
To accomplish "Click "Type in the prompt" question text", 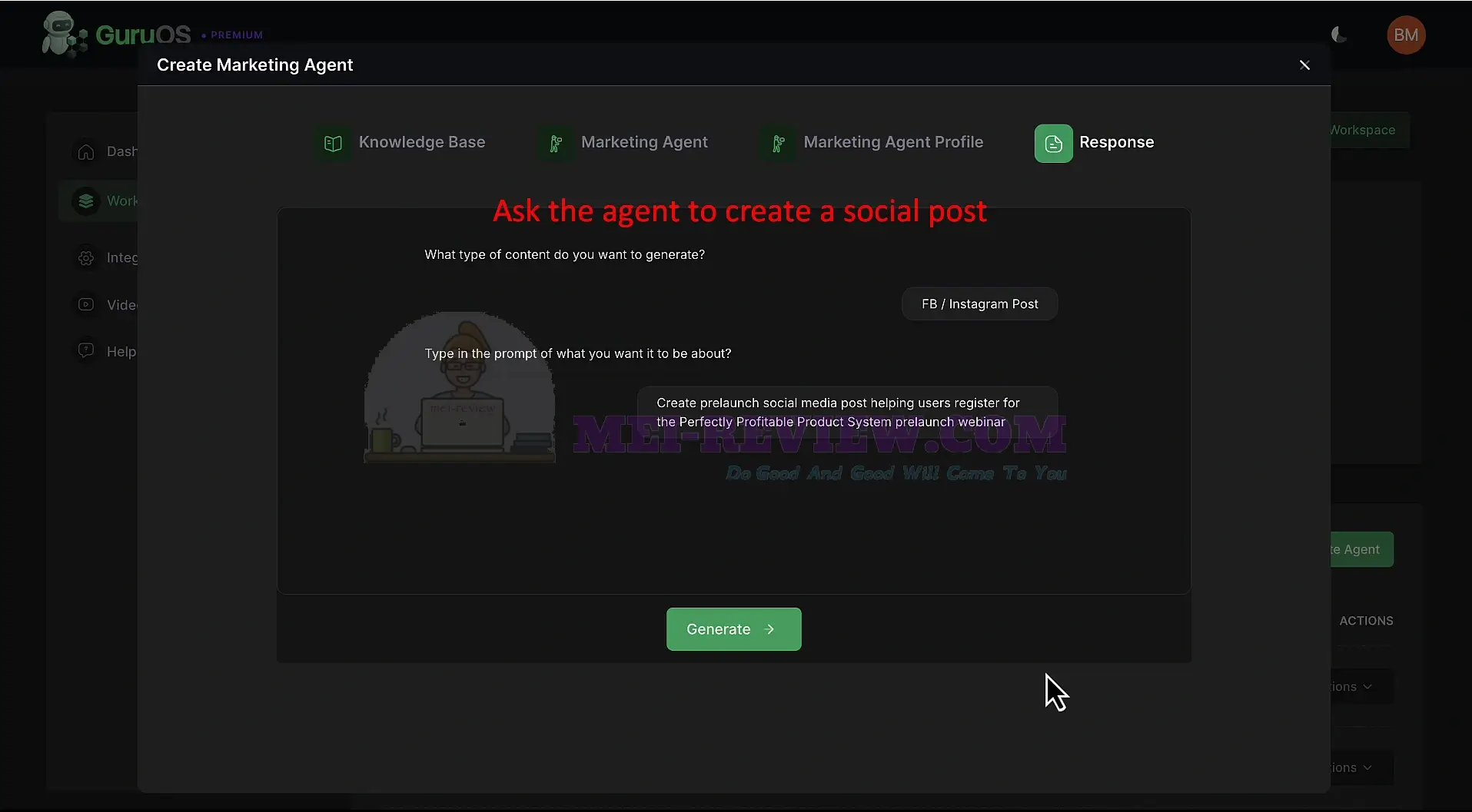I will [577, 353].
